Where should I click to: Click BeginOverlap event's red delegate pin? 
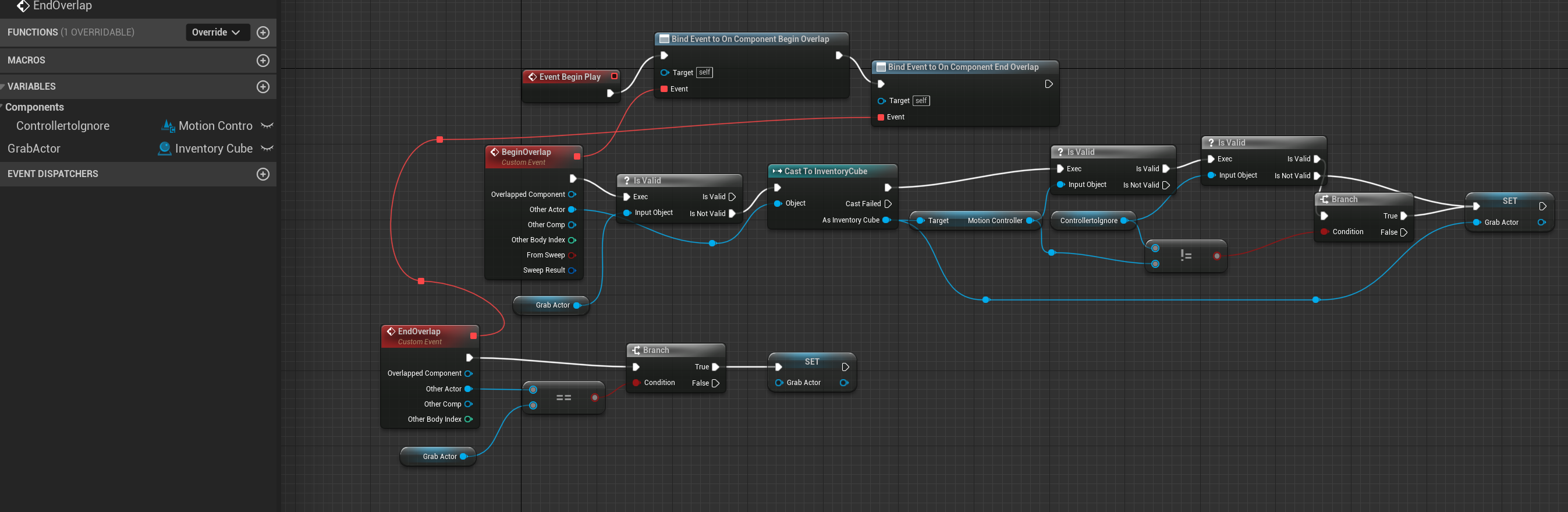(x=577, y=157)
